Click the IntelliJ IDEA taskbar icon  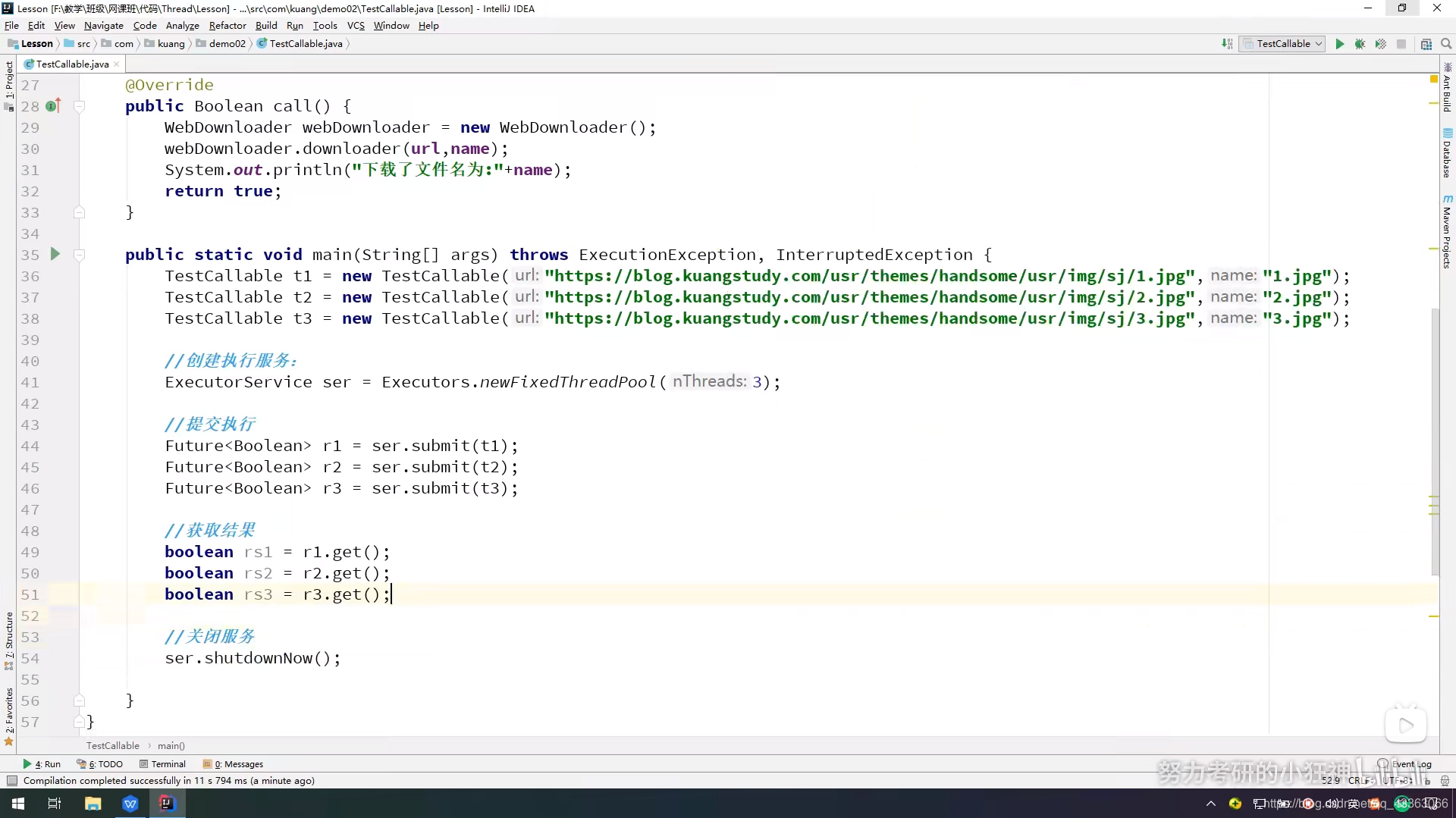pyautogui.click(x=167, y=804)
